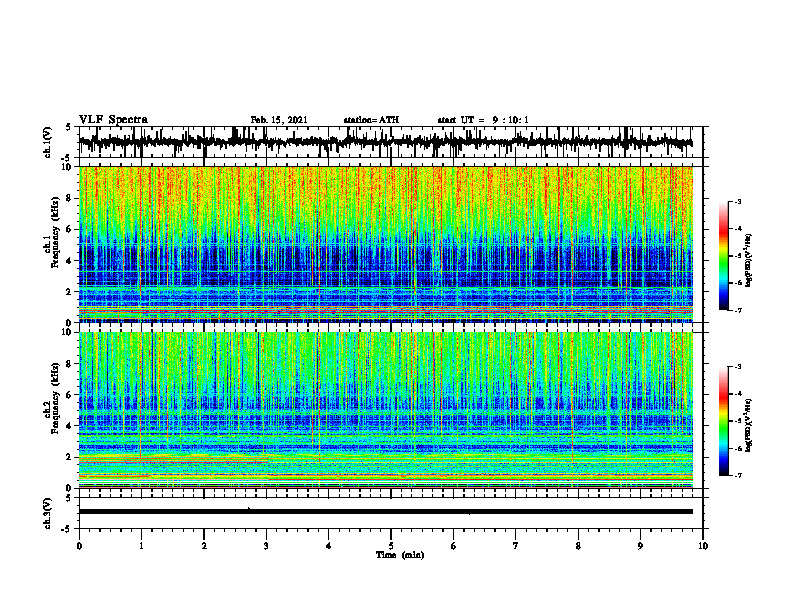Click time axis tick label '3'
Image resolution: width=792 pixels, height=612 pixels.
point(266,546)
